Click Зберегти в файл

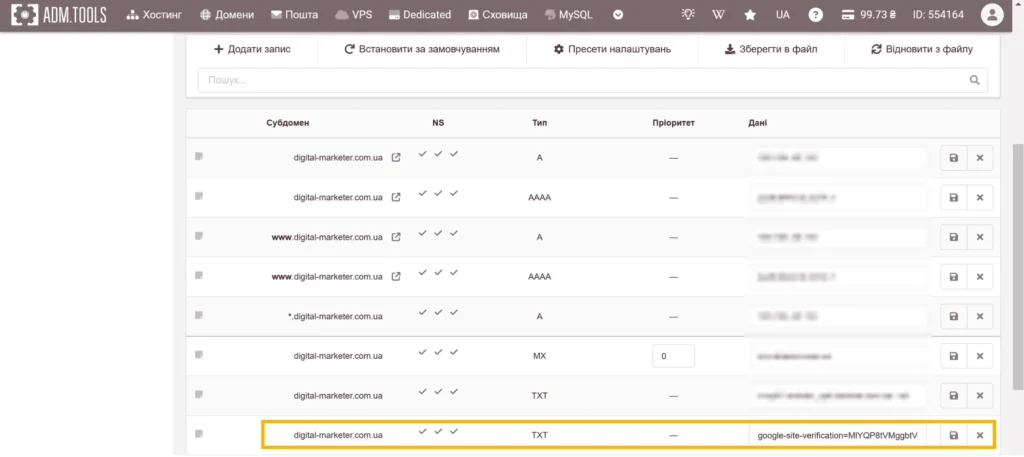tap(771, 49)
